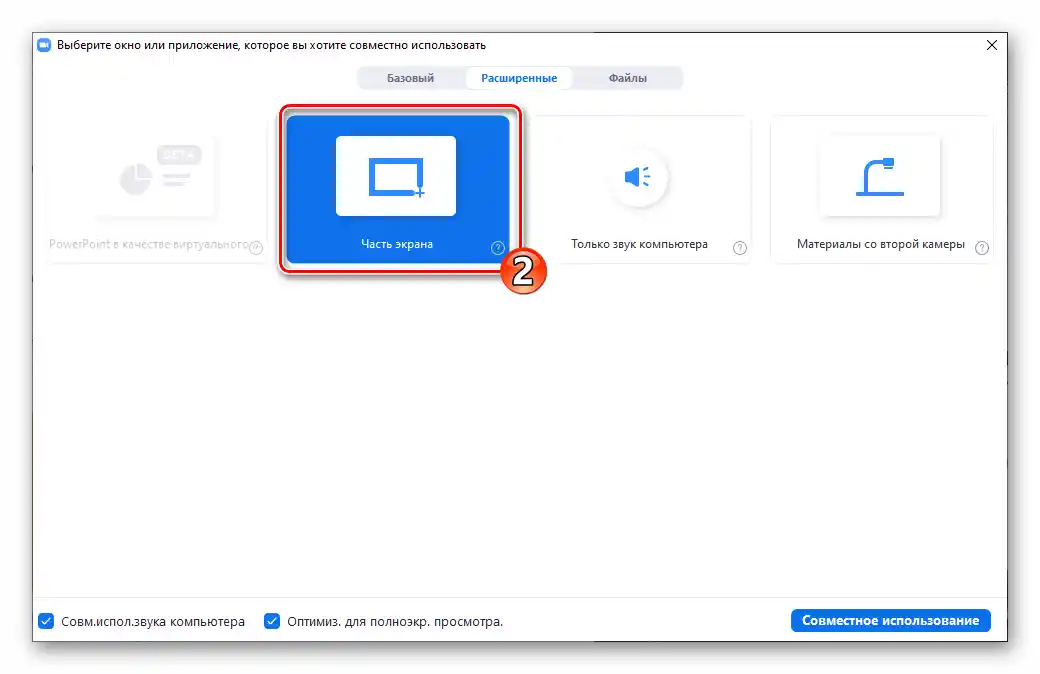Uncheck Оптимиз. для полноэкр. просмотра
This screenshot has height=674, width=1040.
272,621
